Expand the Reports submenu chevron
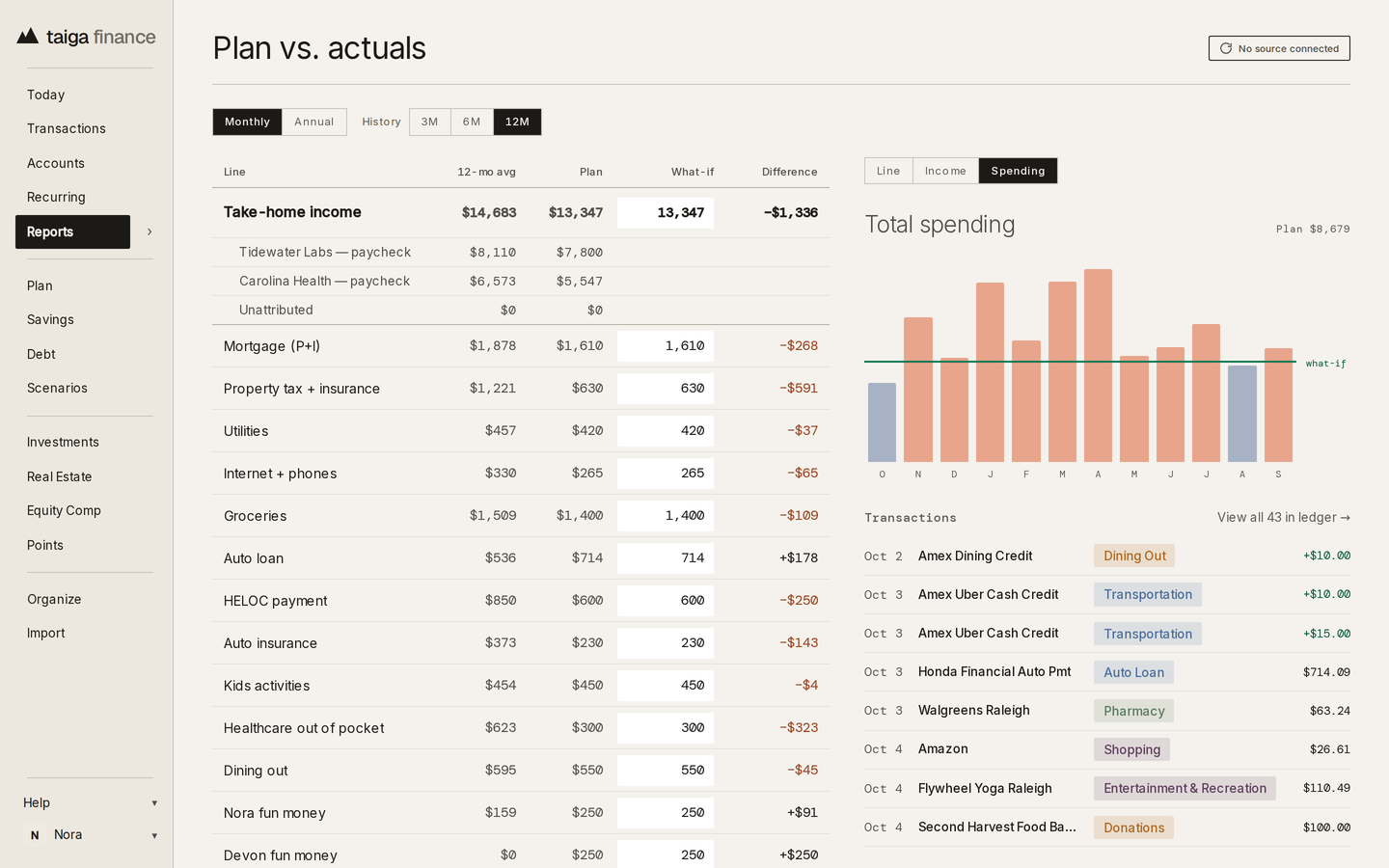This screenshot has width=1389, height=868. coord(150,231)
